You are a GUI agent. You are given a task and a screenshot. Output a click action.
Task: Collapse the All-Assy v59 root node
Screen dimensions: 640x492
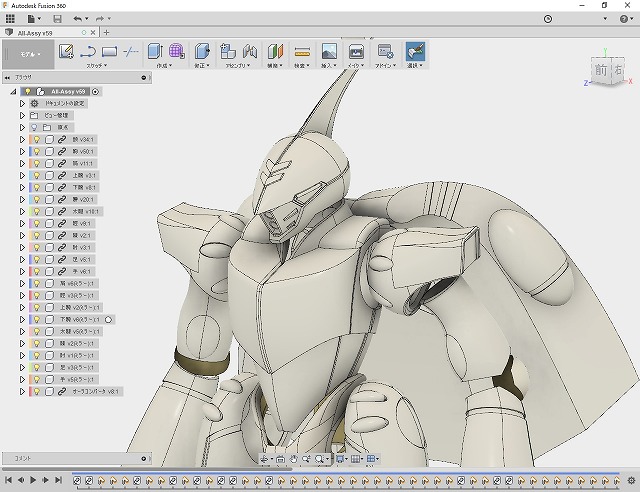(13, 92)
